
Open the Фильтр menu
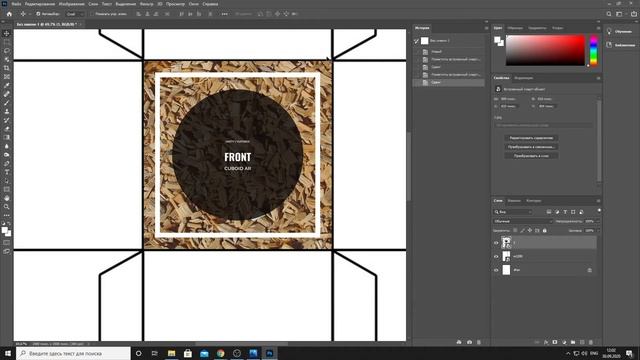(147, 4)
